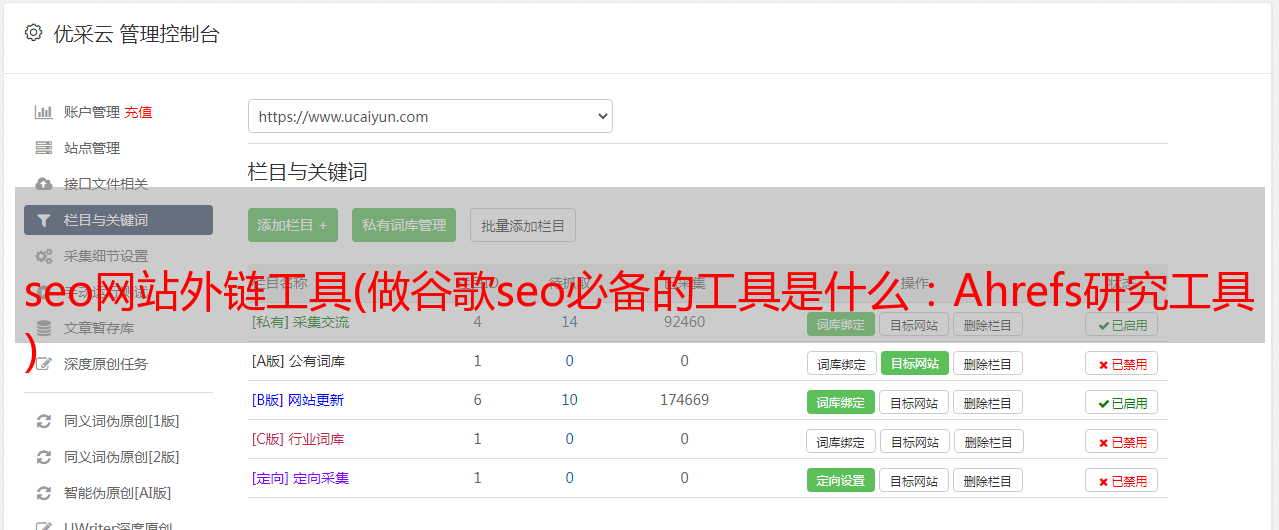Click the [私有] 采集交流 column name
This screenshot has width=1279, height=530.
click(300, 323)
